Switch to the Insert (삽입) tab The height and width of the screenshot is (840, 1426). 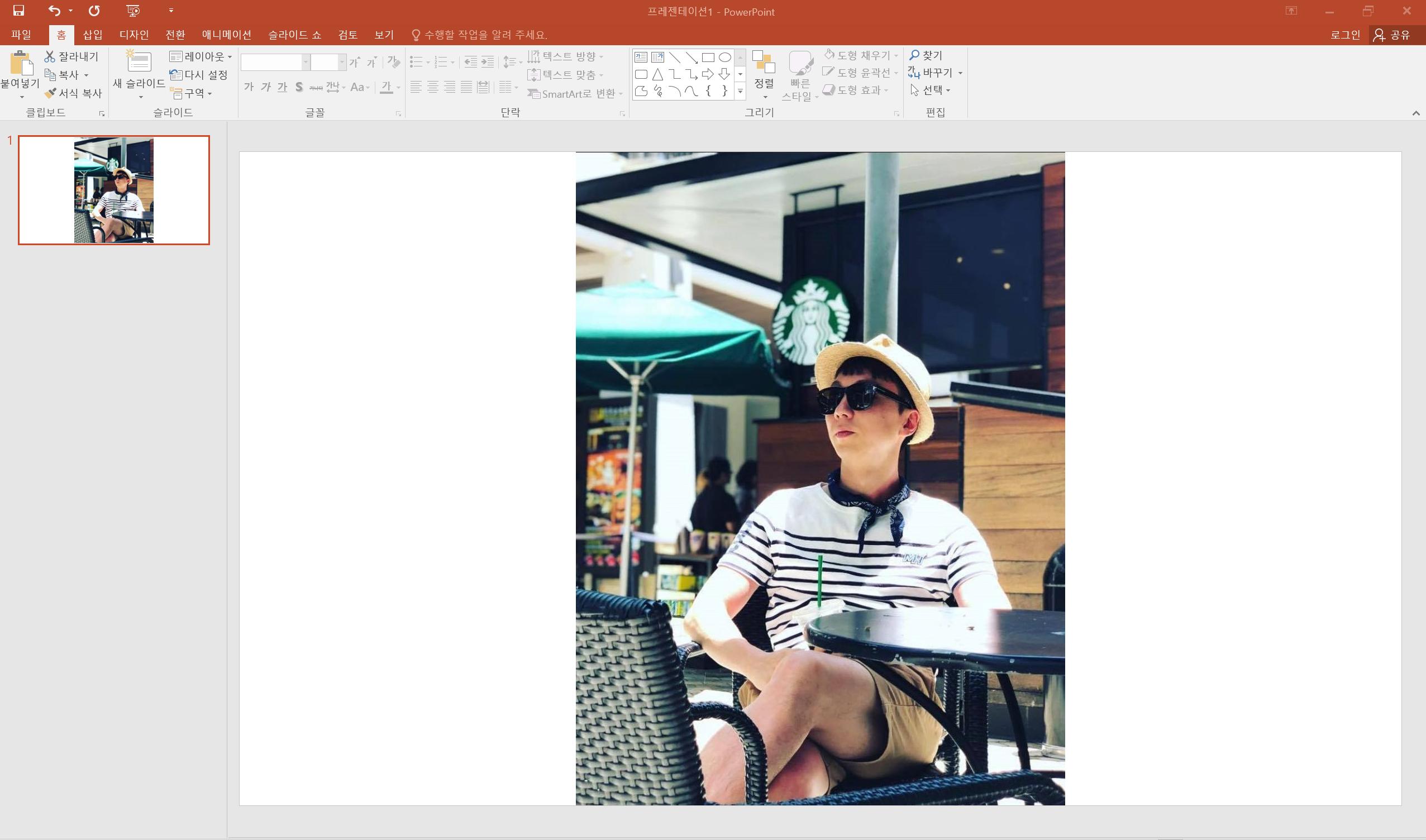[92, 35]
